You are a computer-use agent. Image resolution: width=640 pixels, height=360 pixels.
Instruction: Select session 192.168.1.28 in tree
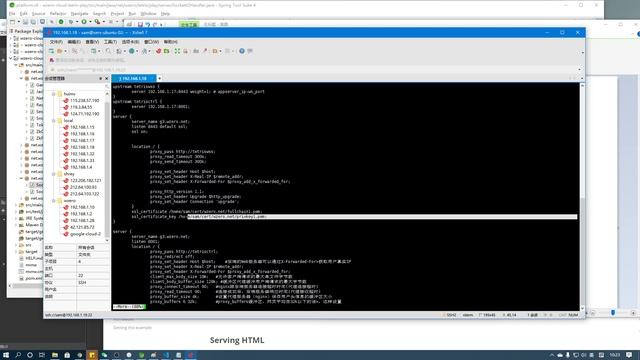pyautogui.click(x=82, y=220)
